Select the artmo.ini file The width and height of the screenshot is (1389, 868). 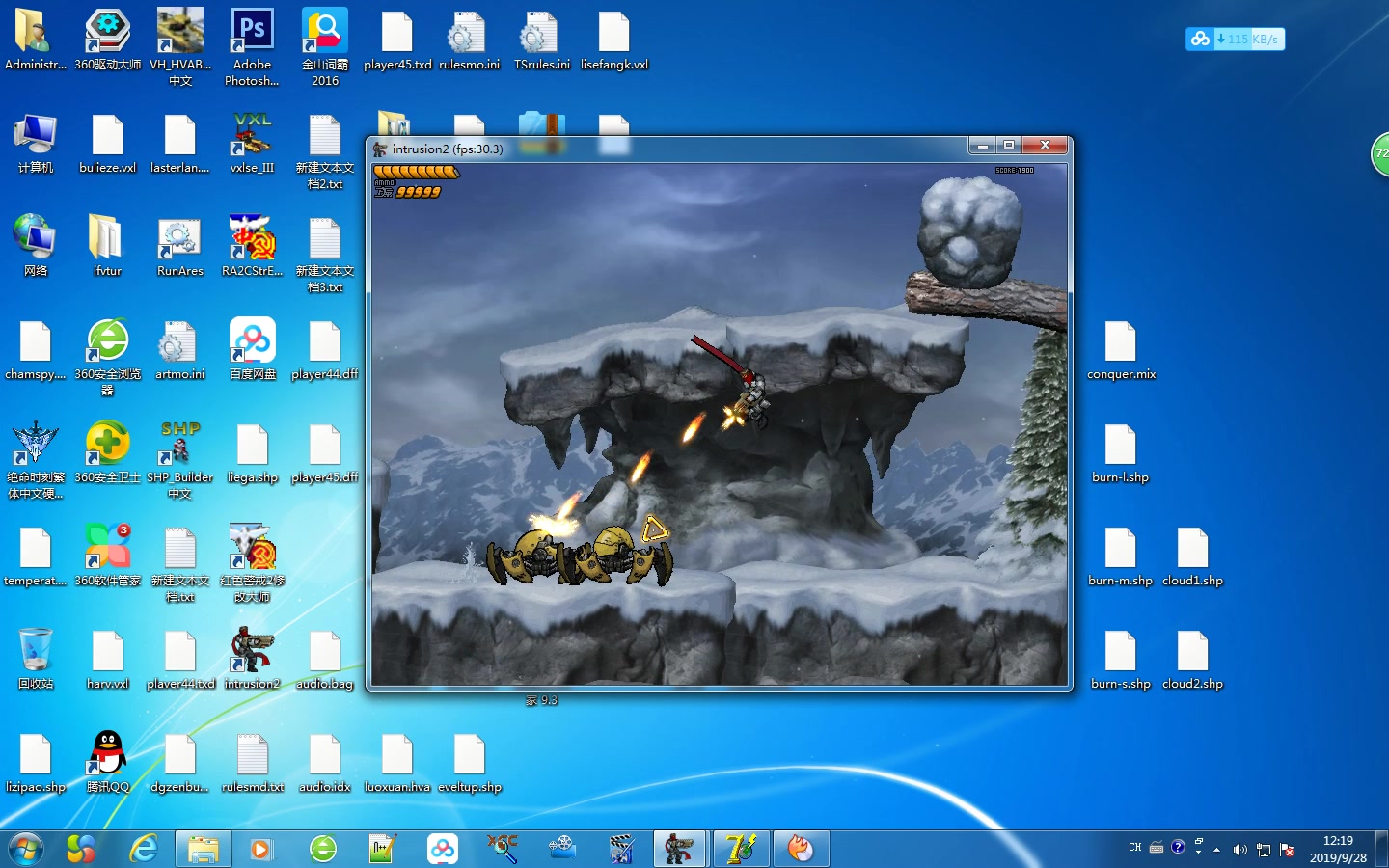(180, 350)
